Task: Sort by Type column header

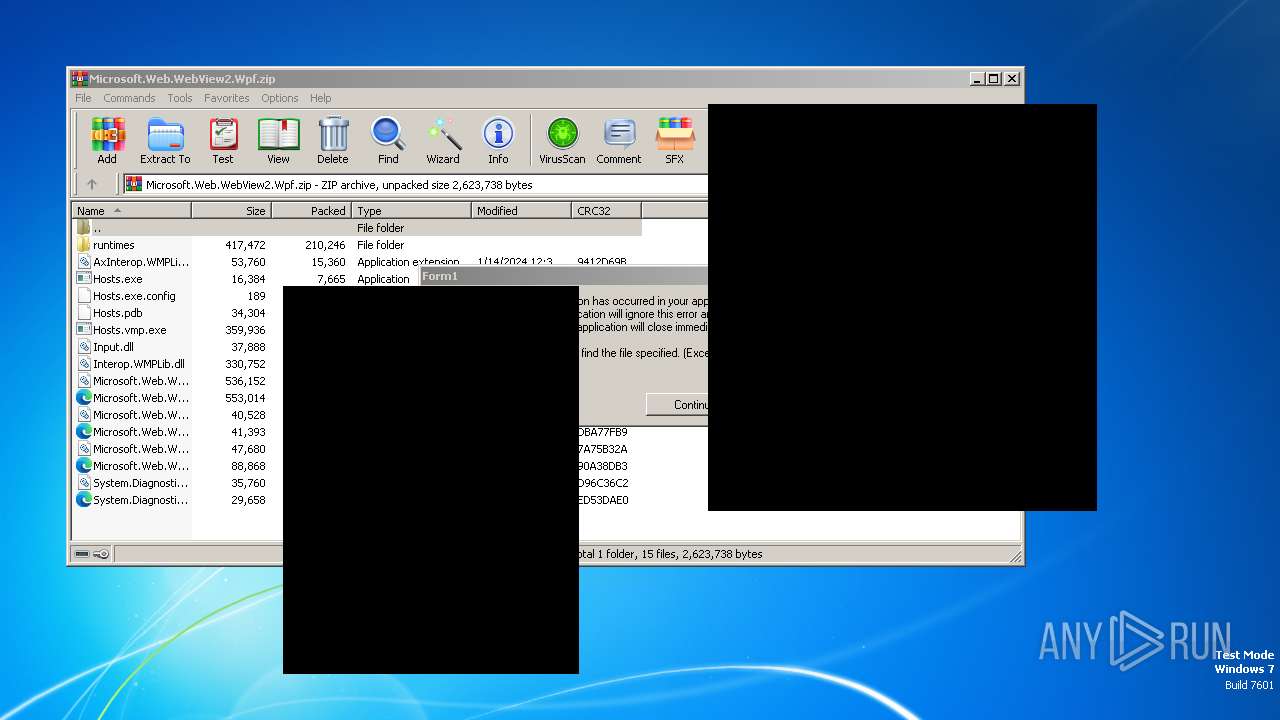Action: (x=412, y=210)
